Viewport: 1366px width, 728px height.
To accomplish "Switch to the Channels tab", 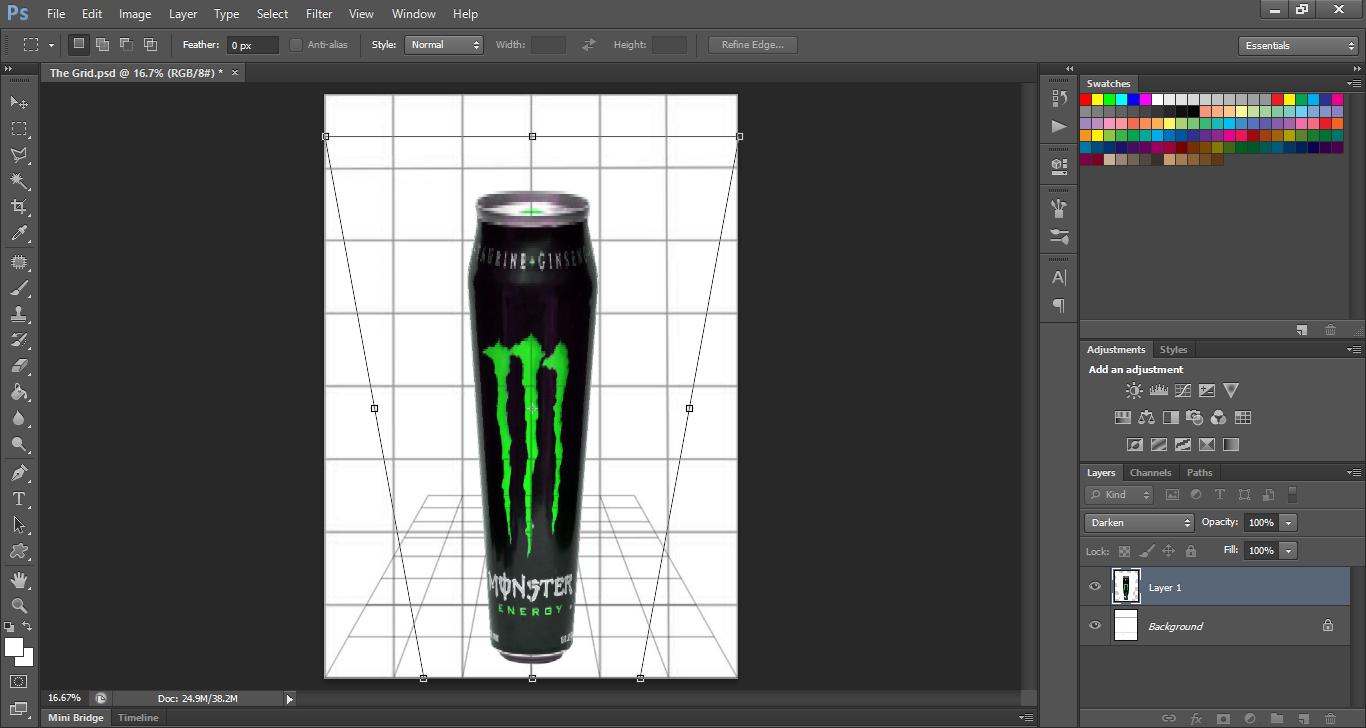I will pyautogui.click(x=1150, y=473).
